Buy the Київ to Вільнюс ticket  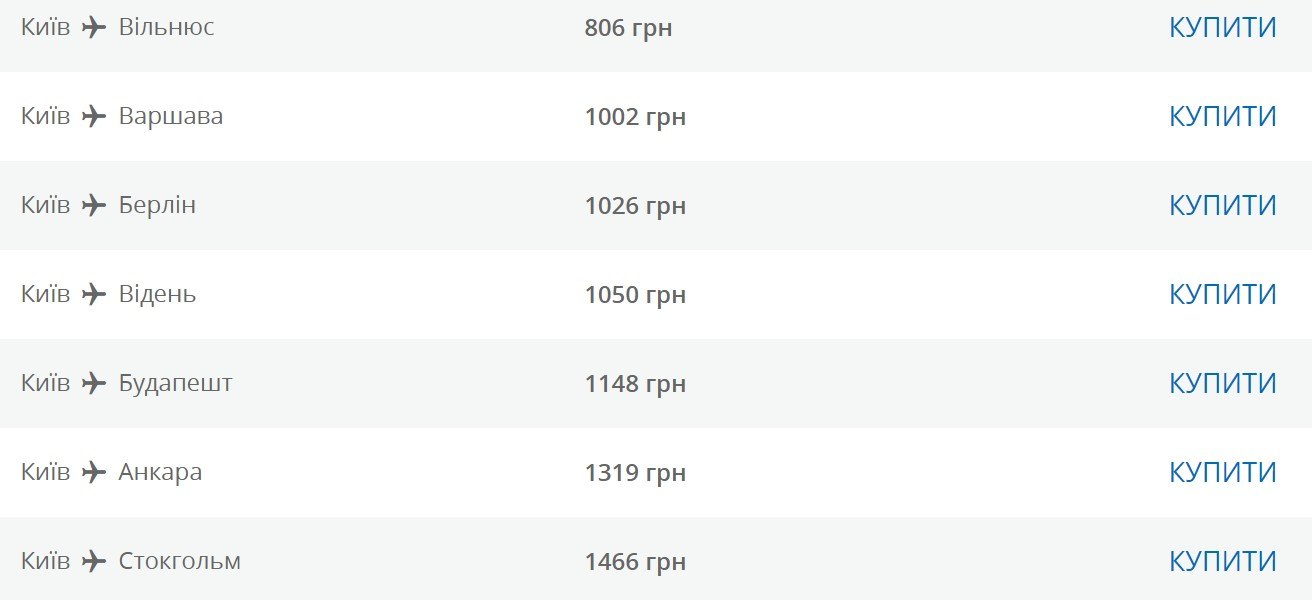[1223, 28]
